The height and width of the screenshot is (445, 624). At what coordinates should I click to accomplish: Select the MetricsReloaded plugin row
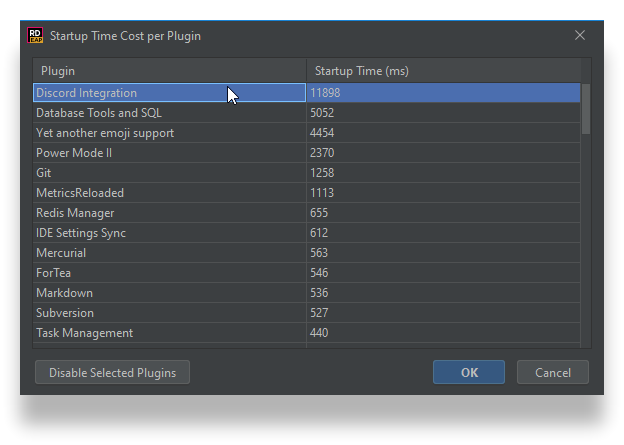pyautogui.click(x=307, y=193)
